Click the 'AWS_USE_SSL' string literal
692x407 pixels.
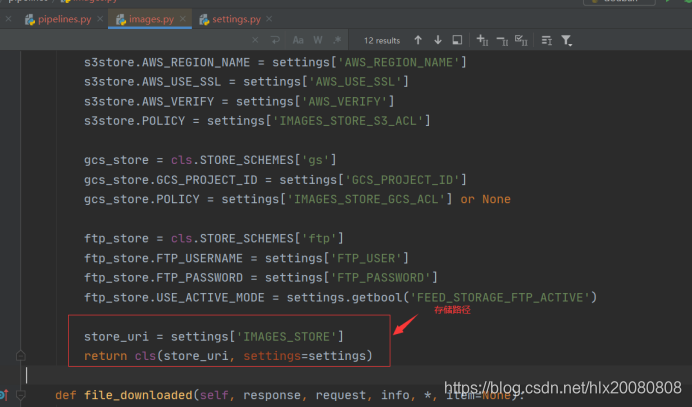(355, 82)
